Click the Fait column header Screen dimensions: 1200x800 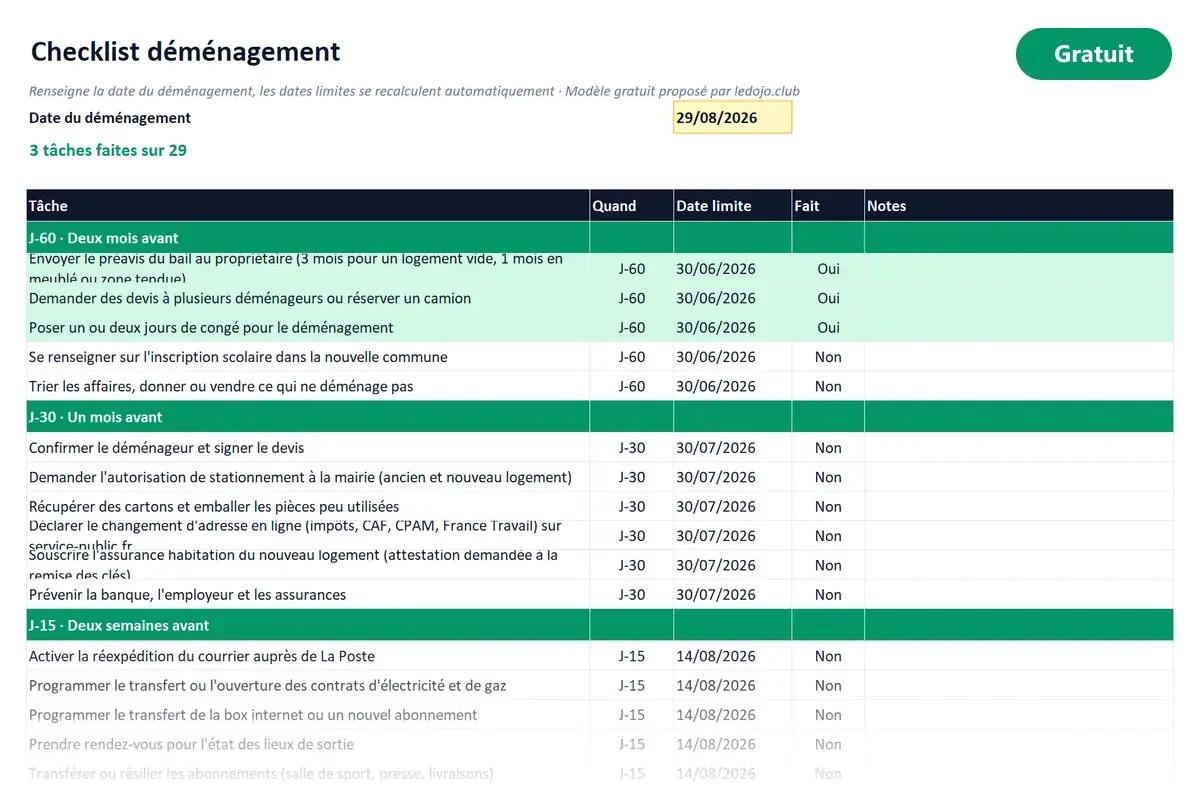828,205
